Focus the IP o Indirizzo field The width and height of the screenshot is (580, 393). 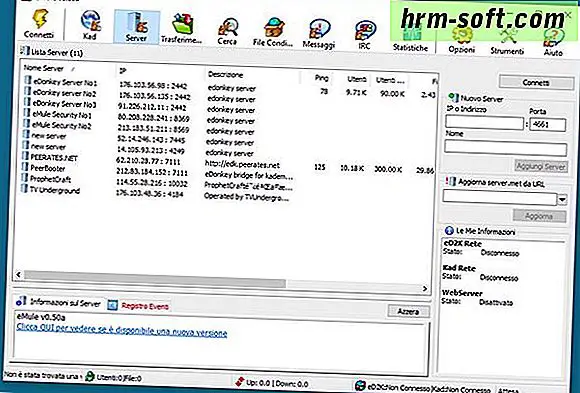pos(485,122)
